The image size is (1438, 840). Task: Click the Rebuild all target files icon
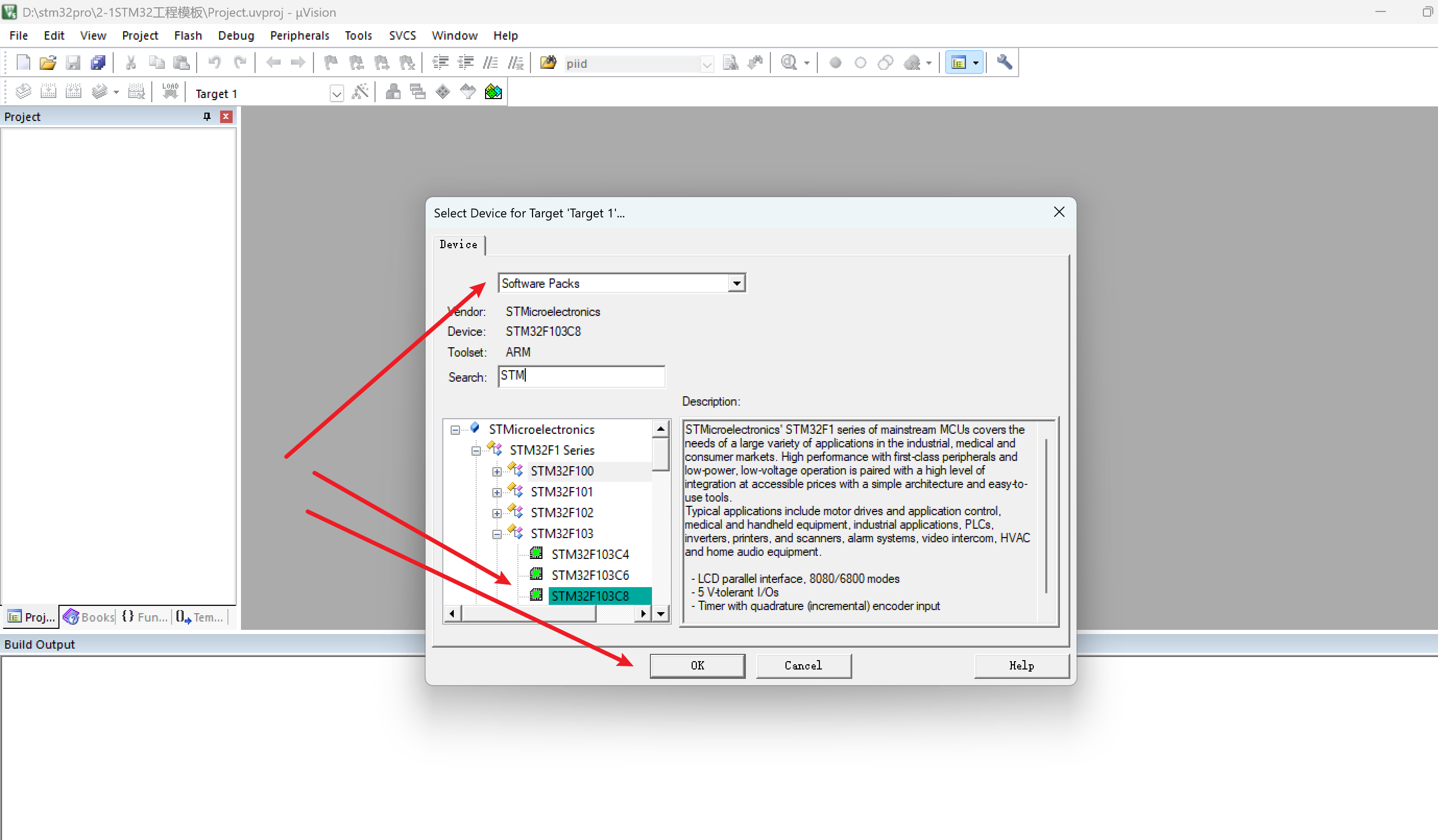74,92
